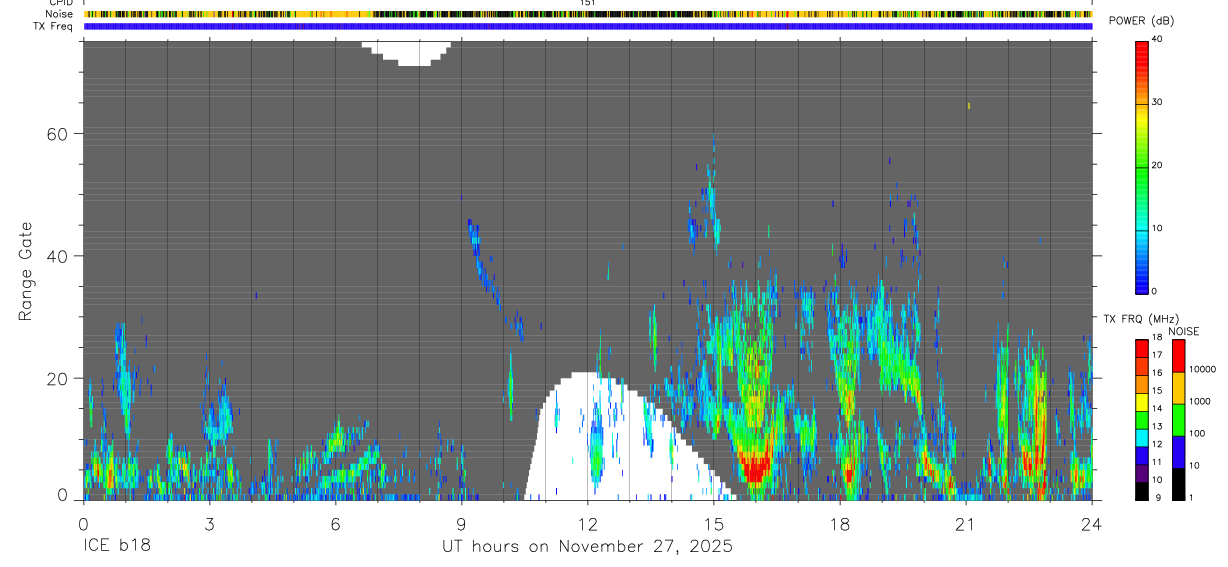Click the green 13-14 MHz frequency swatch
The width and height of the screenshot is (1228, 567).
1142,419
